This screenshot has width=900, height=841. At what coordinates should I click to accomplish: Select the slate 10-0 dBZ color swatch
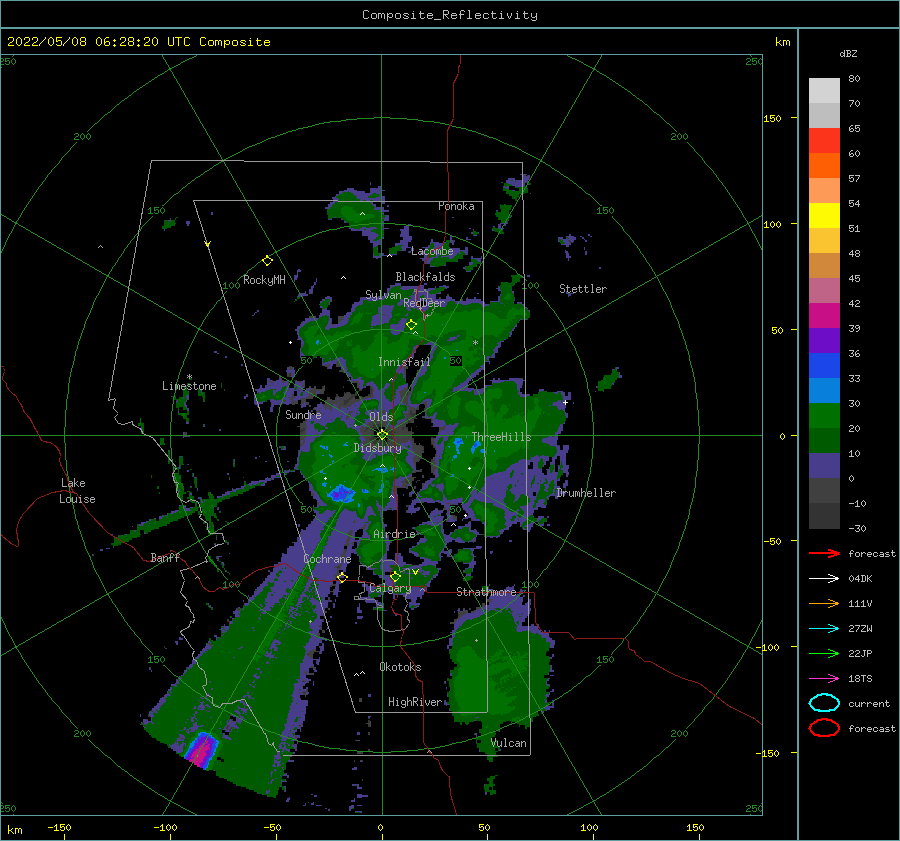(824, 466)
